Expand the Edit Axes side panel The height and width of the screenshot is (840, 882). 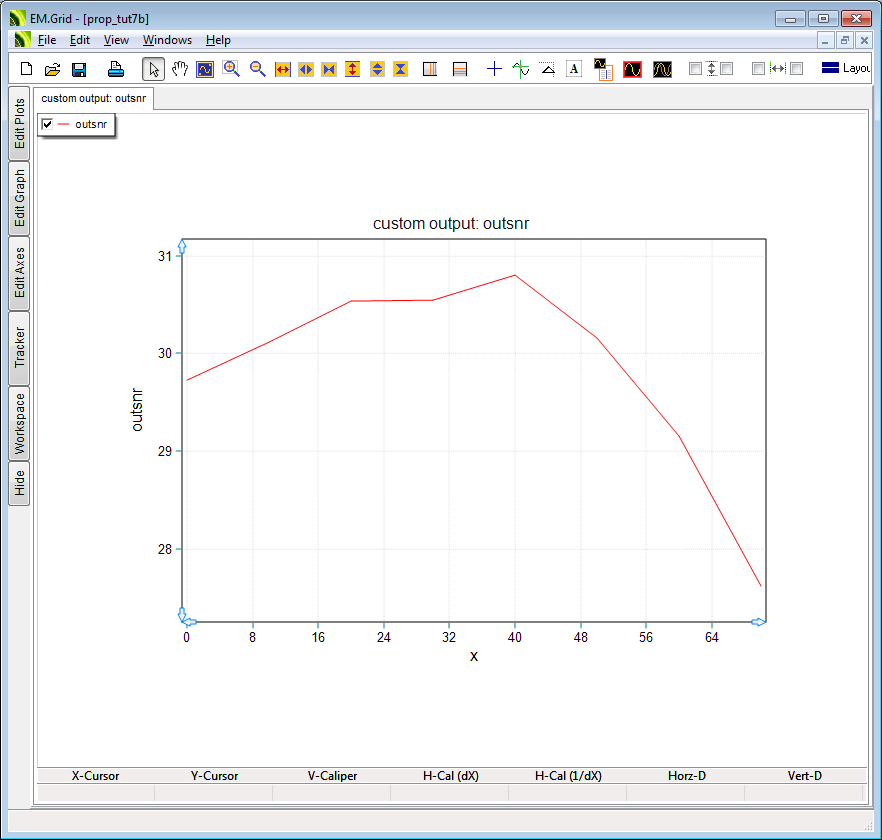[x=19, y=273]
